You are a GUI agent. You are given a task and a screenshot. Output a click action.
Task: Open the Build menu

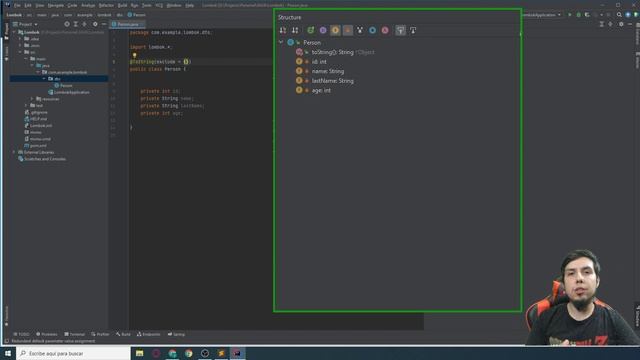tap(122, 5)
